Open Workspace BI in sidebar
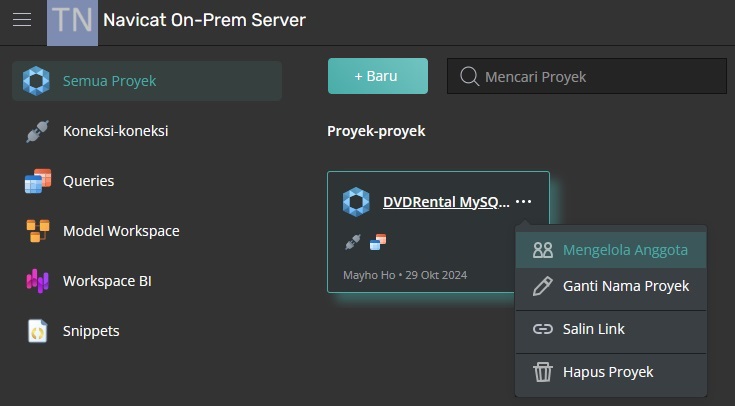This screenshot has height=406, width=735. [x=107, y=281]
